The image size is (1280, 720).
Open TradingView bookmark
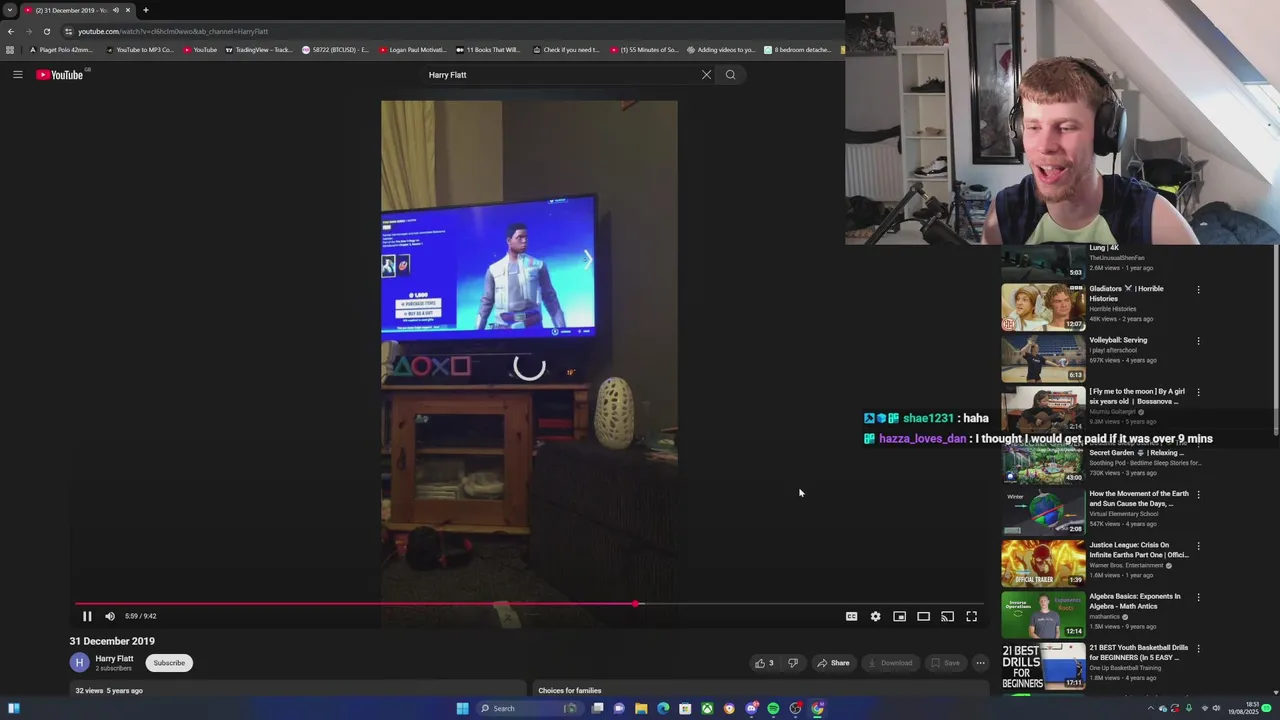(259, 50)
